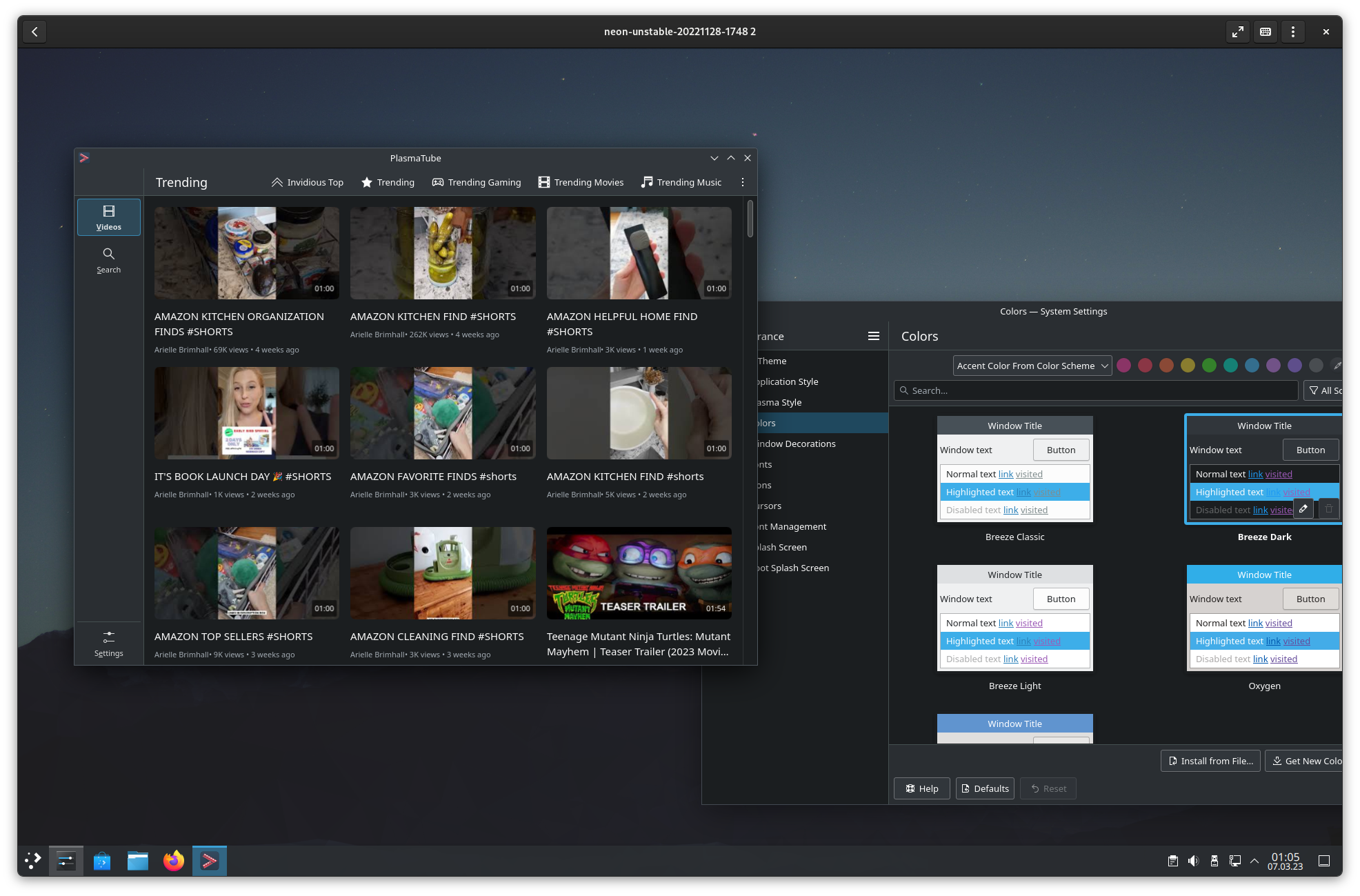Click the show desktop icon at panel end
The width and height of the screenshot is (1360, 896).
point(1324,861)
